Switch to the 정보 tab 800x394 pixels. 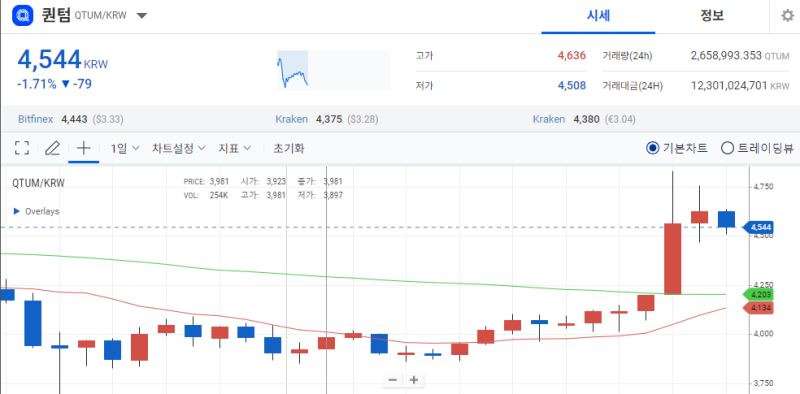tap(712, 16)
